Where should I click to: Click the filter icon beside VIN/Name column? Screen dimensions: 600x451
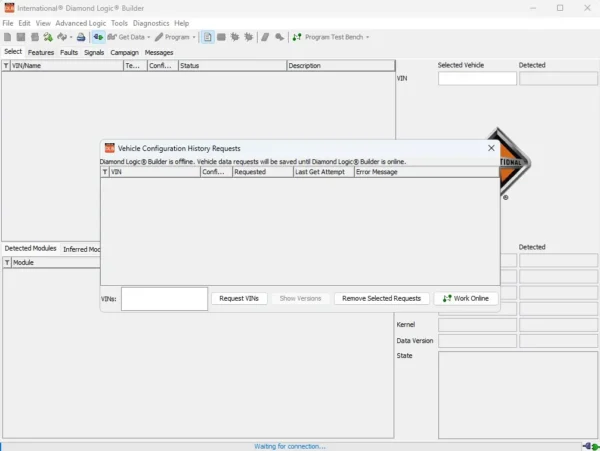pos(6,66)
